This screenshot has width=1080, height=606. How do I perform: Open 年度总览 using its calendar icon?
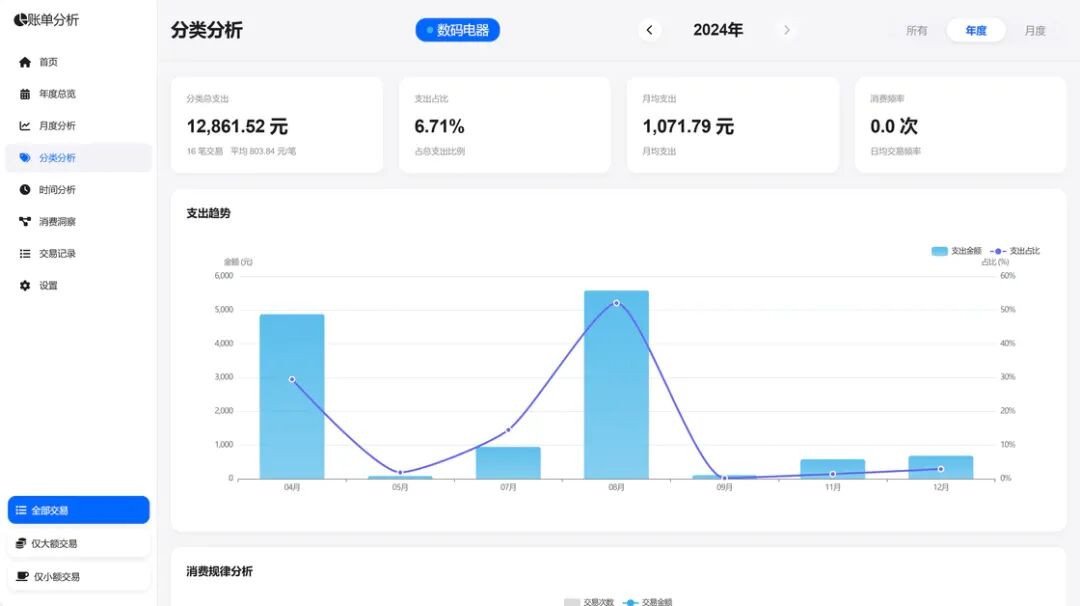(x=25, y=94)
